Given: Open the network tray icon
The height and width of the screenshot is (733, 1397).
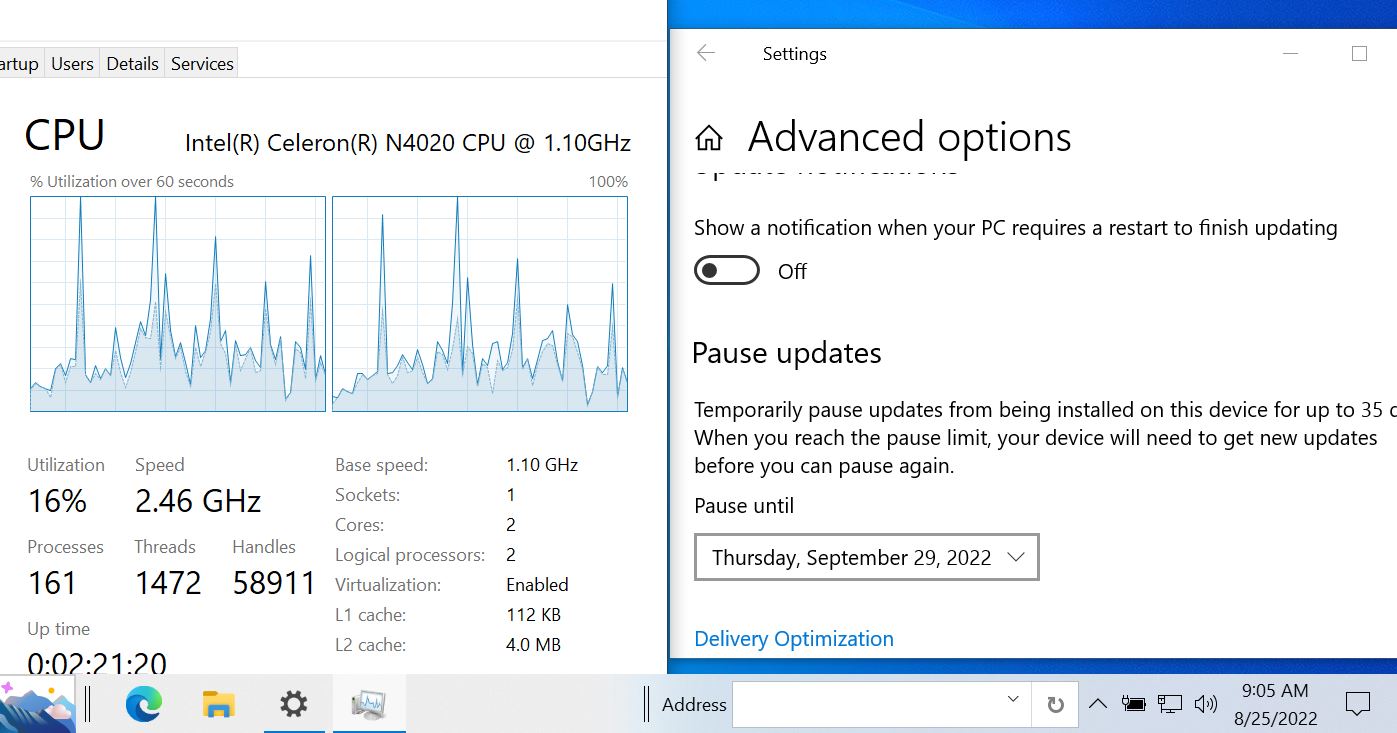Looking at the screenshot, I should point(1170,704).
